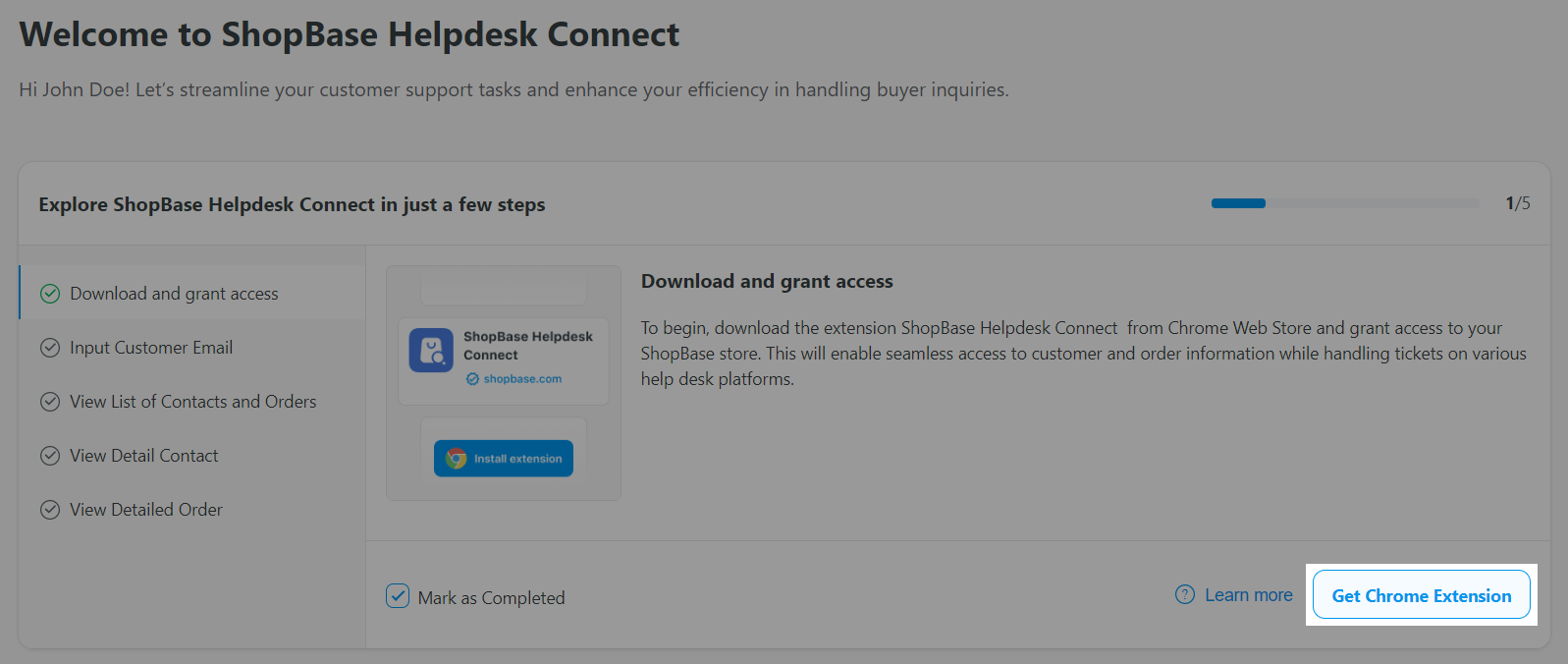Click the Learn more question mark icon
The width and height of the screenshot is (1568, 664).
click(1185, 595)
